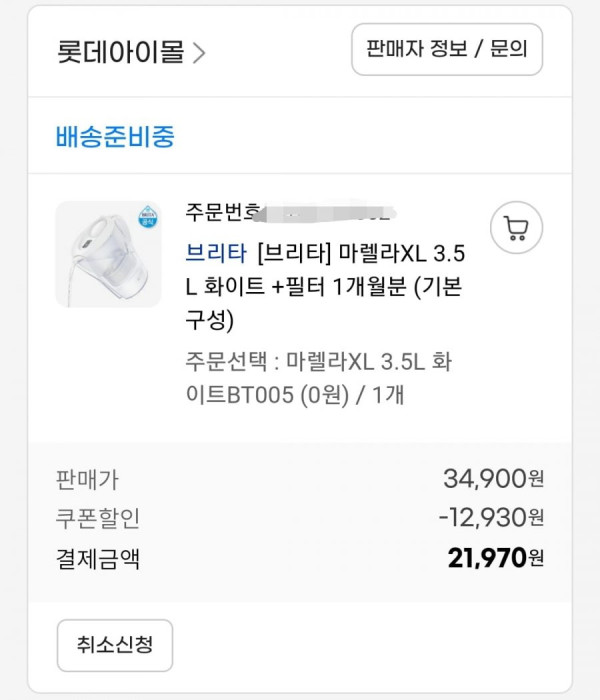Image resolution: width=600 pixels, height=700 pixels.
Task: Open the 롯데아이몰 seller page
Action: pyautogui.click(x=121, y=52)
